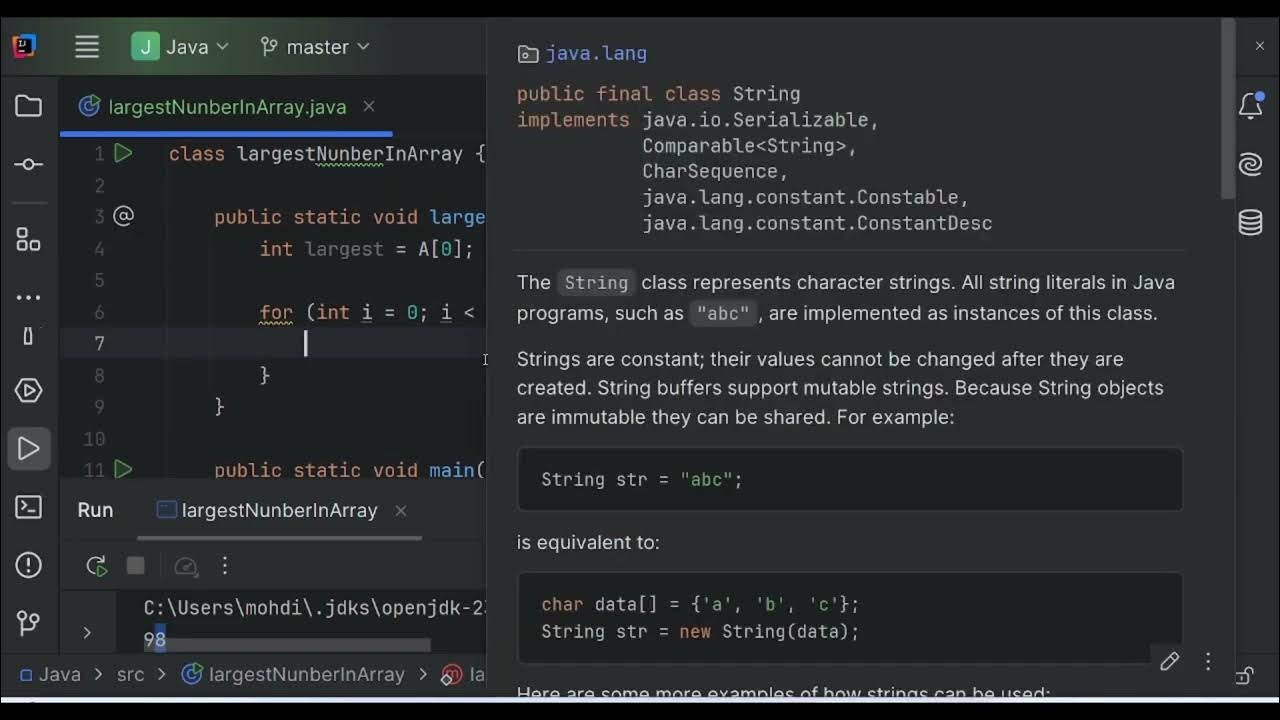Image resolution: width=1280 pixels, height=720 pixels.
Task: Click 'public final class String' declaration
Action: click(x=658, y=94)
